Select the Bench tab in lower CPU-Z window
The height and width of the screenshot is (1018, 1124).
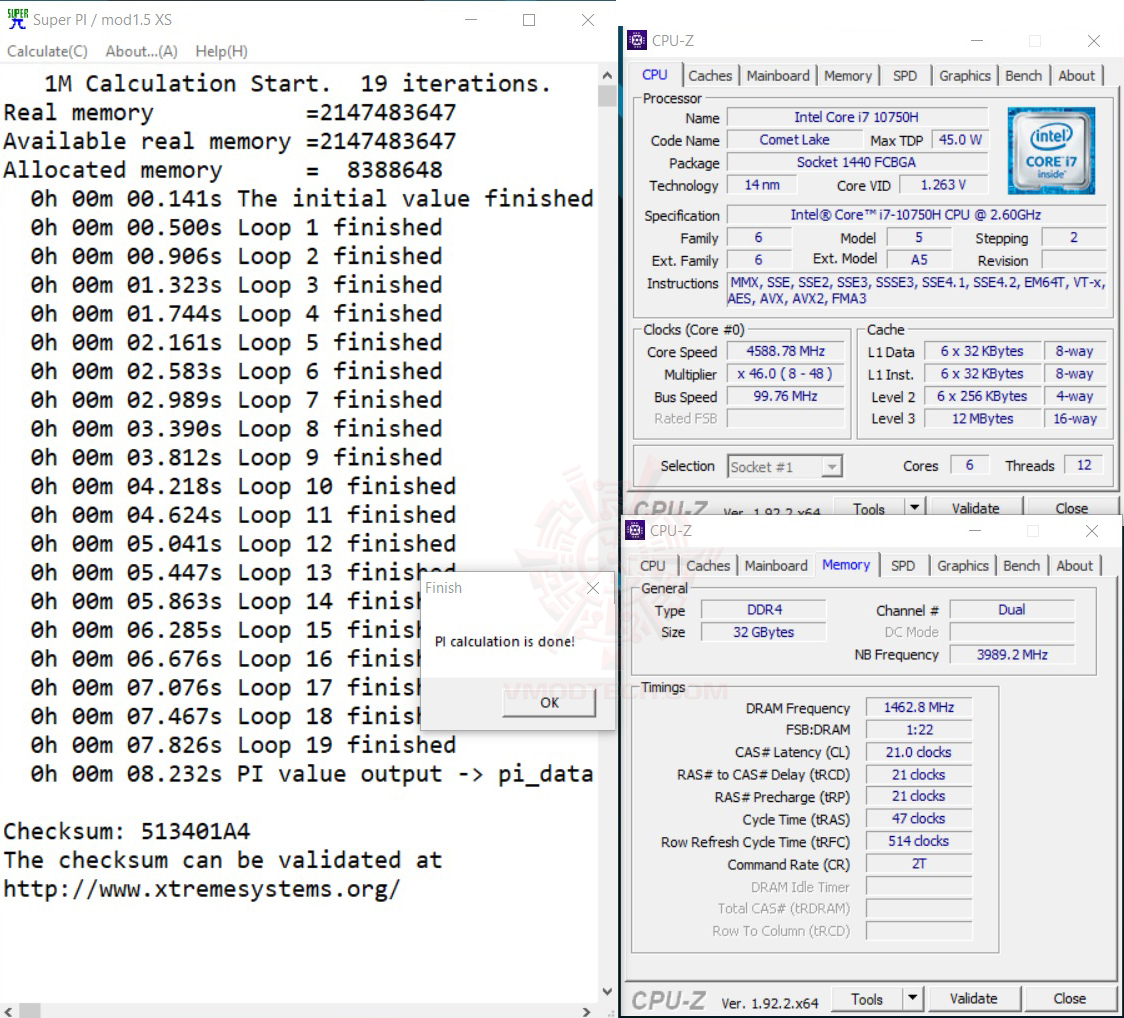pos(1021,566)
